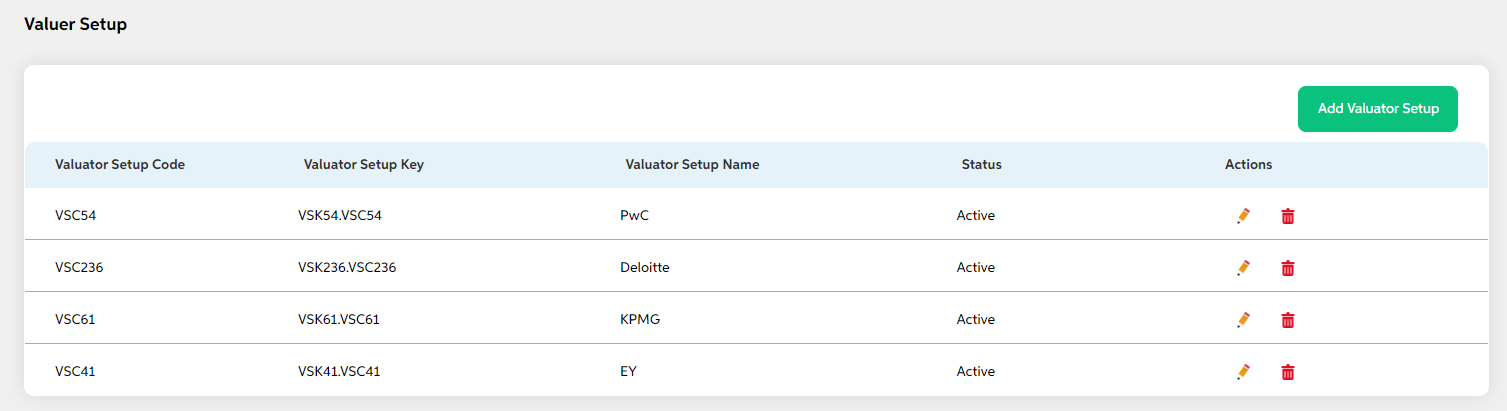Select the Valuator Setup Code column header
Viewport: 1507px width, 411px height.
click(120, 164)
